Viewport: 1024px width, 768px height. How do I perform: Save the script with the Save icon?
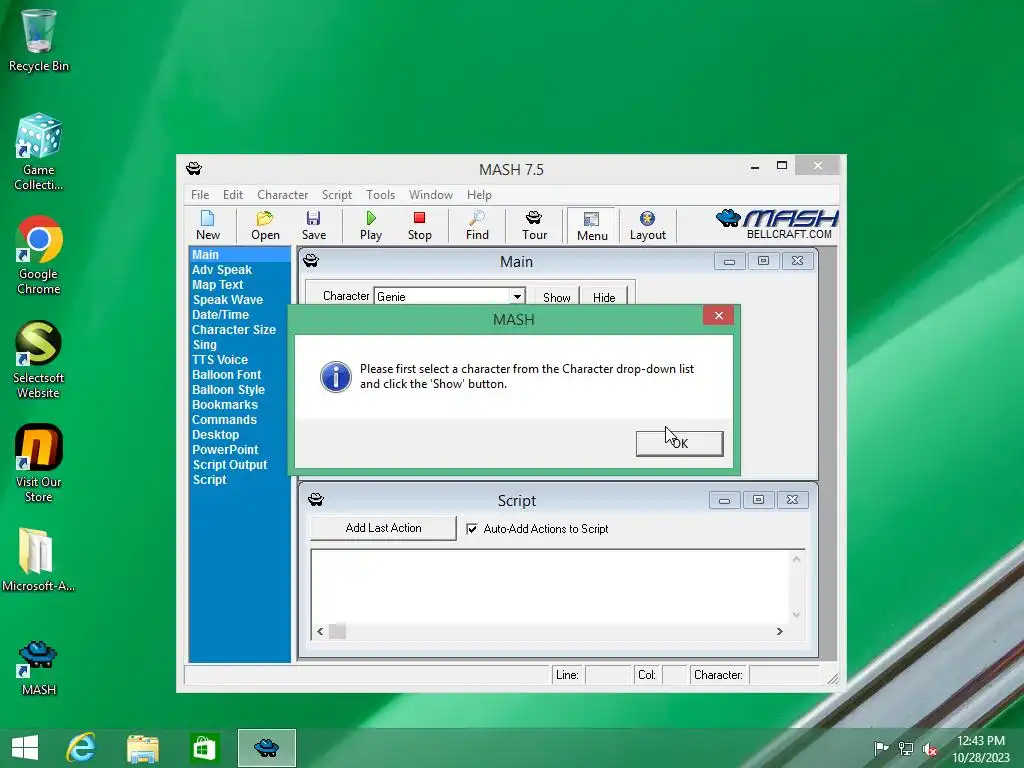[x=313, y=225]
